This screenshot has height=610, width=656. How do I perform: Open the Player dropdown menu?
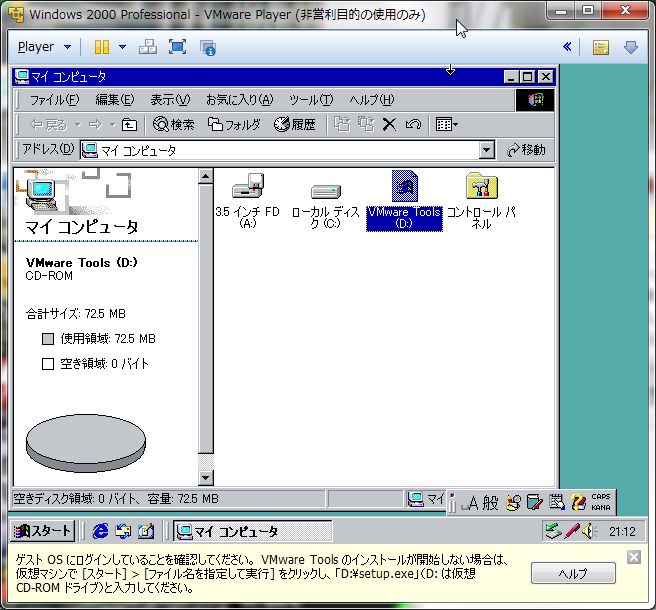[44, 47]
